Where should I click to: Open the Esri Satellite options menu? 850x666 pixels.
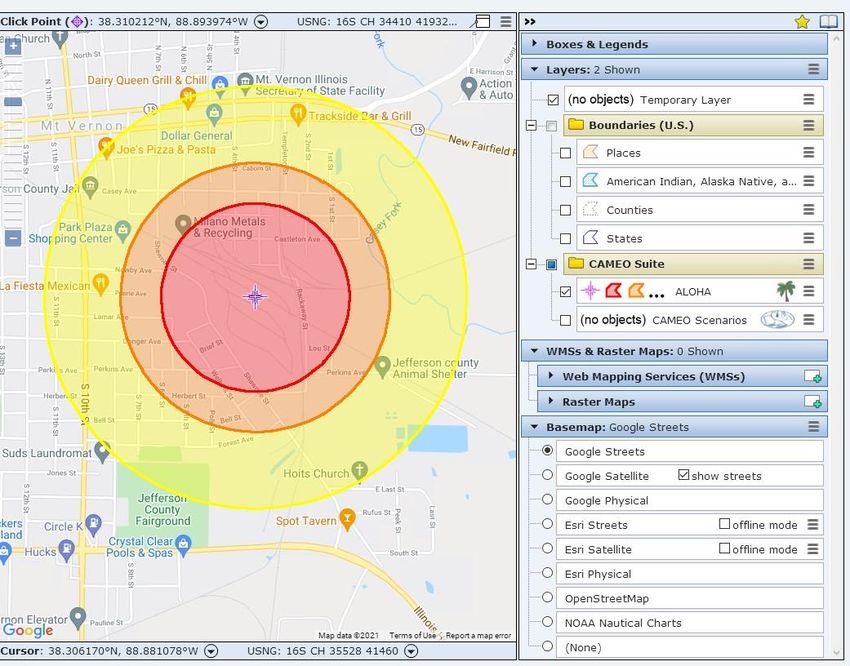812,549
